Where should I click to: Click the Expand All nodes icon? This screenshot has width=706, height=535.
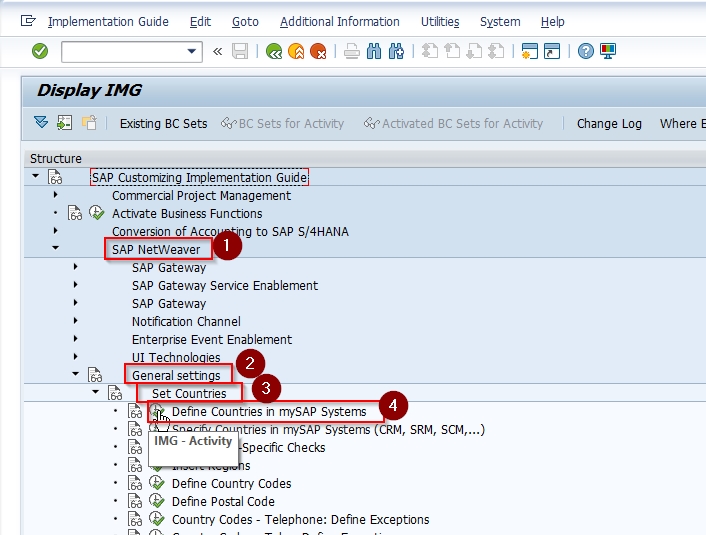point(41,122)
